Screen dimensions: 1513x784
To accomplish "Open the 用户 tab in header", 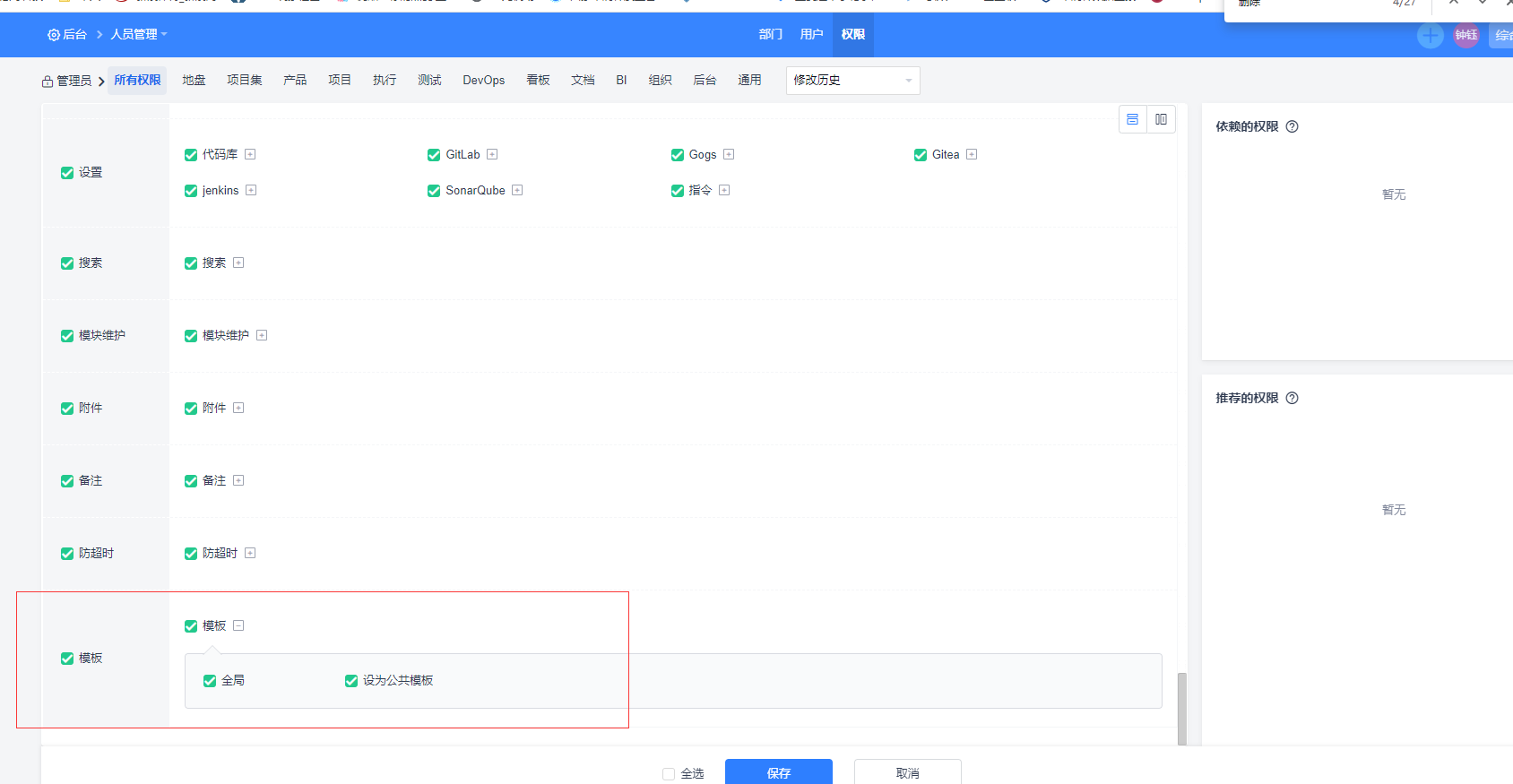I will [811, 35].
